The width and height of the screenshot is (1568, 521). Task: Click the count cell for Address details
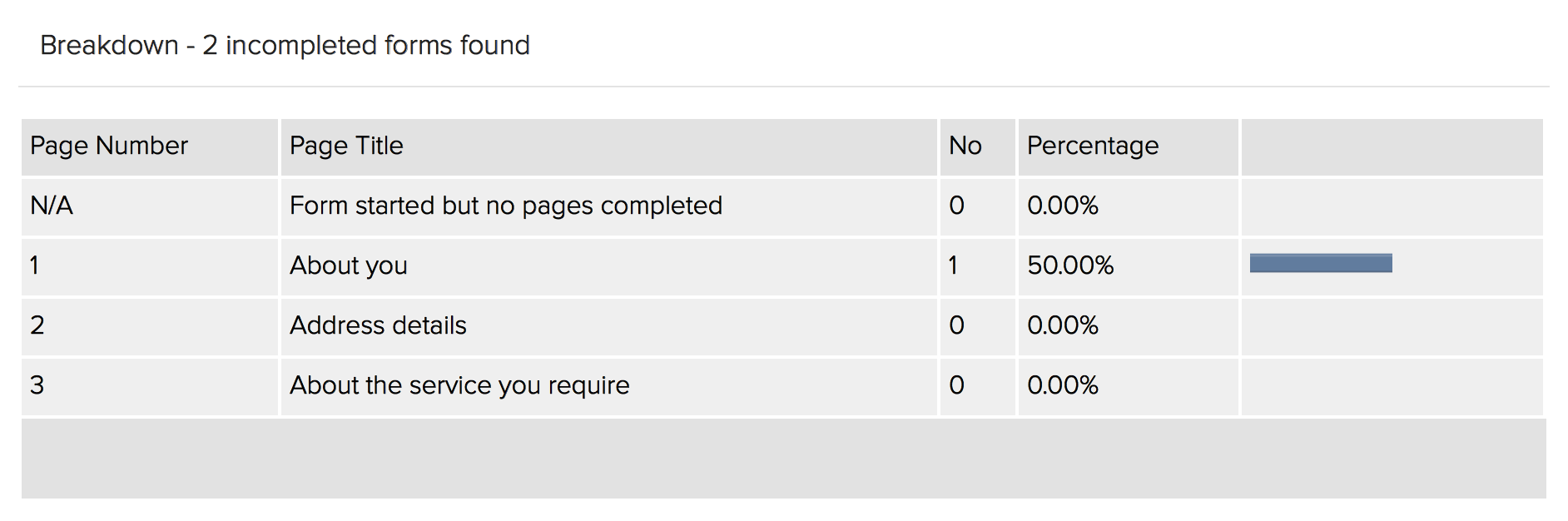957,325
